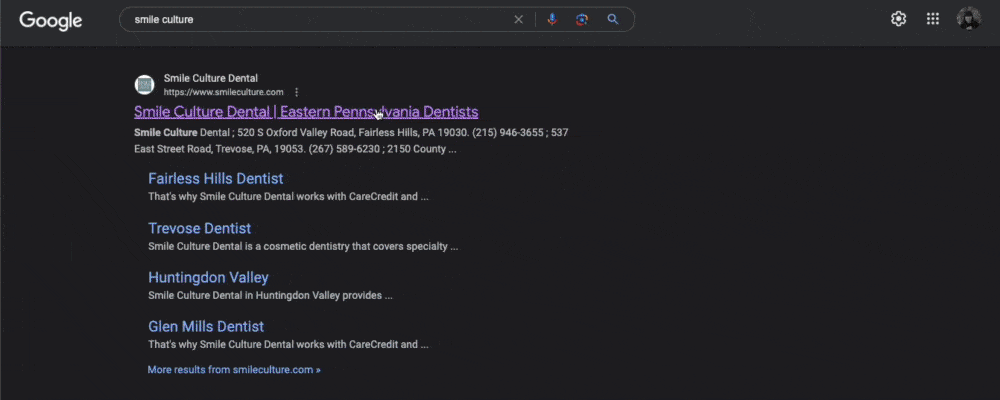This screenshot has height=400, width=1000.
Task: Open 'Smile Culture Dental | Eastern Pennsylvania Dentists' result
Action: coord(306,112)
